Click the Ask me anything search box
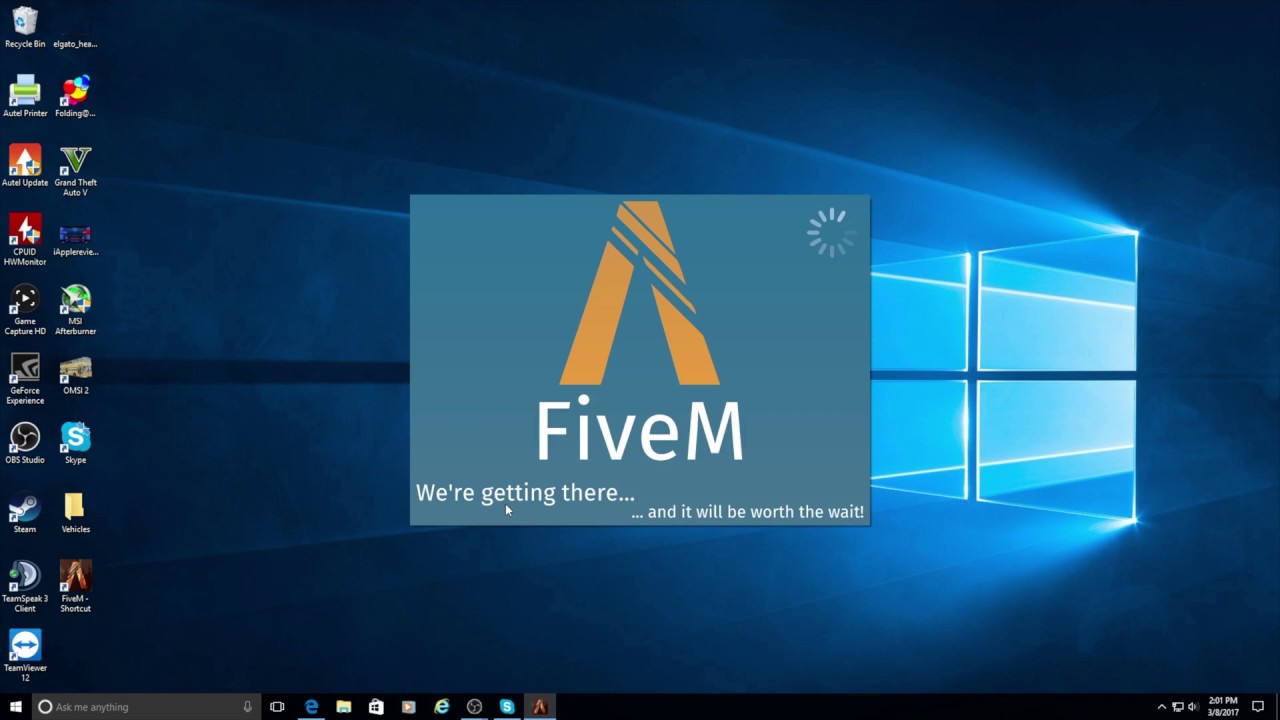The height and width of the screenshot is (720, 1280). pyautogui.click(x=147, y=707)
